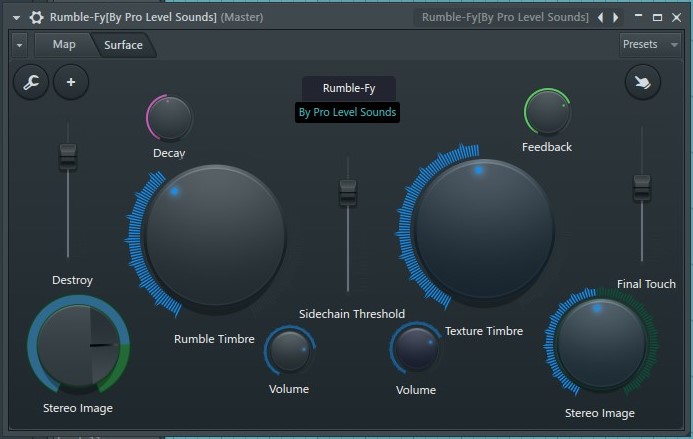Open plugin gear options in title bar
Image resolution: width=693 pixels, height=439 pixels.
coord(36,18)
